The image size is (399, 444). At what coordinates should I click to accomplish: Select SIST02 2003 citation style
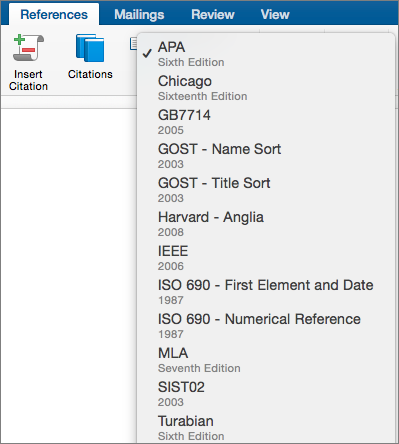[266, 394]
